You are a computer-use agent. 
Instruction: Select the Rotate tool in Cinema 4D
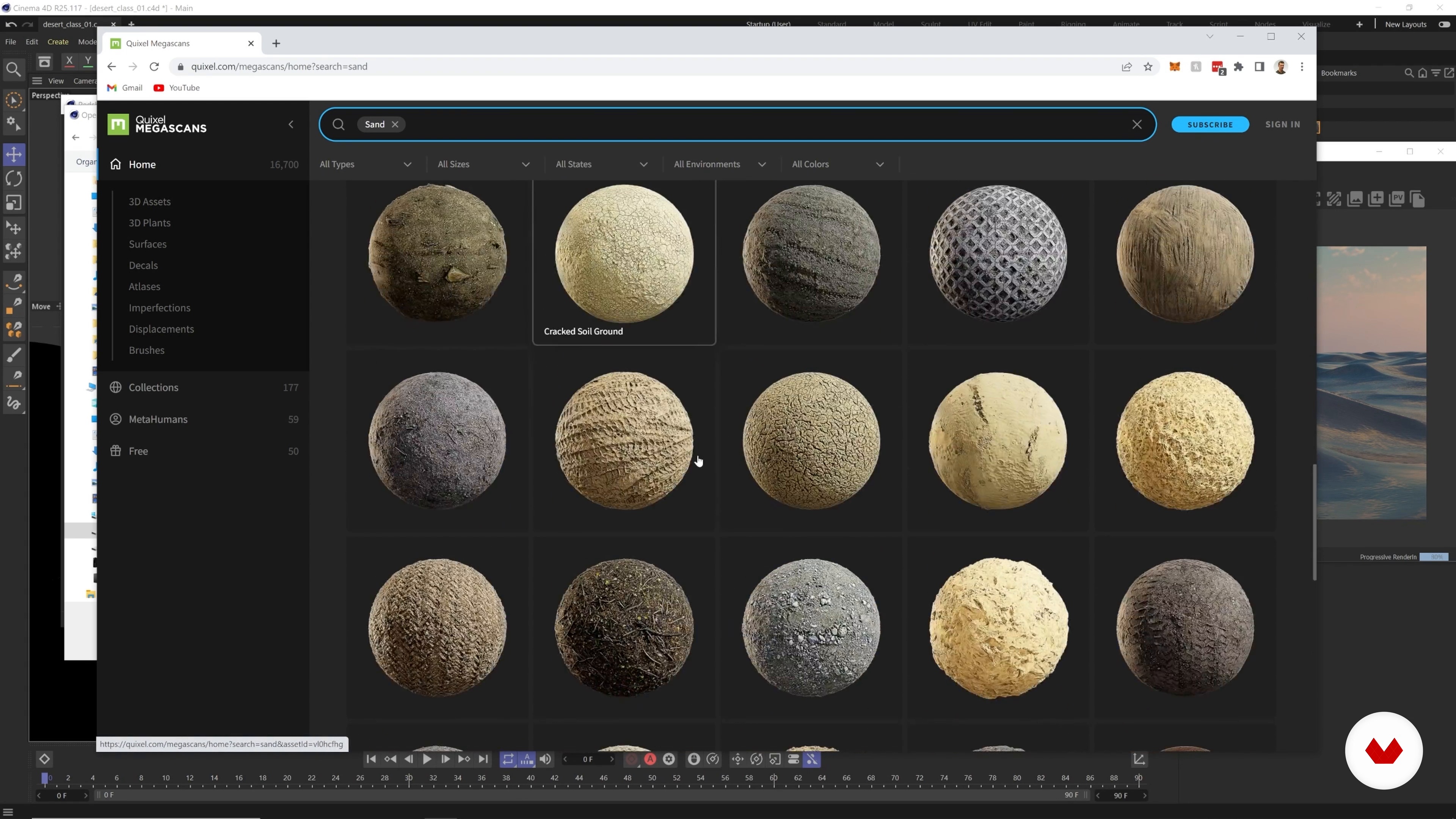point(14,179)
